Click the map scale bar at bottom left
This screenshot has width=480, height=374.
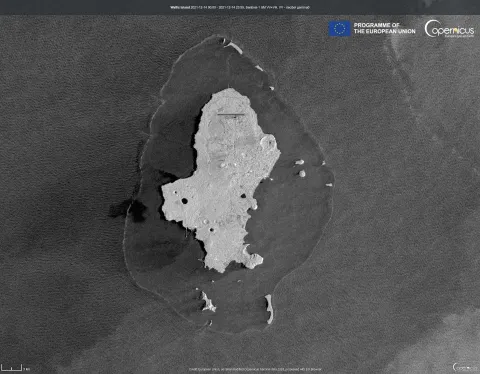coord(12,367)
